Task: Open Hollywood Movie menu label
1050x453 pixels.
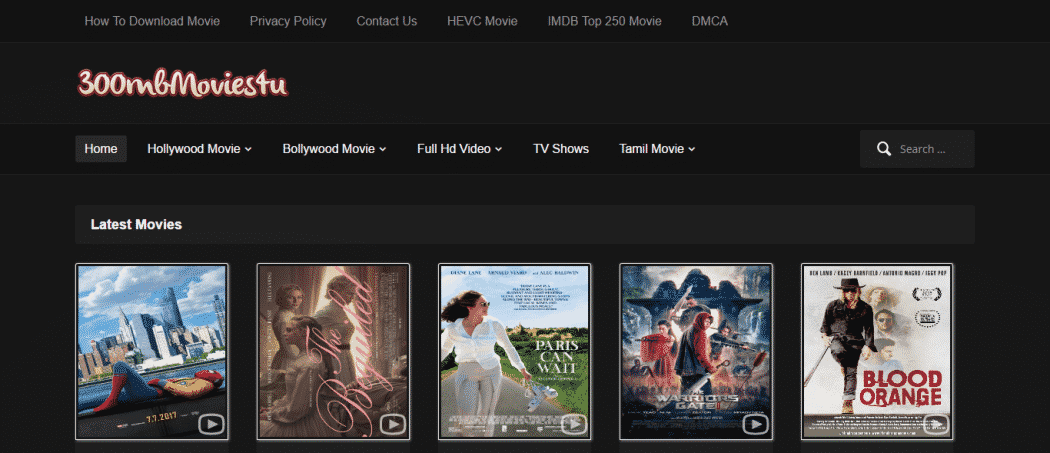Action: click(194, 149)
